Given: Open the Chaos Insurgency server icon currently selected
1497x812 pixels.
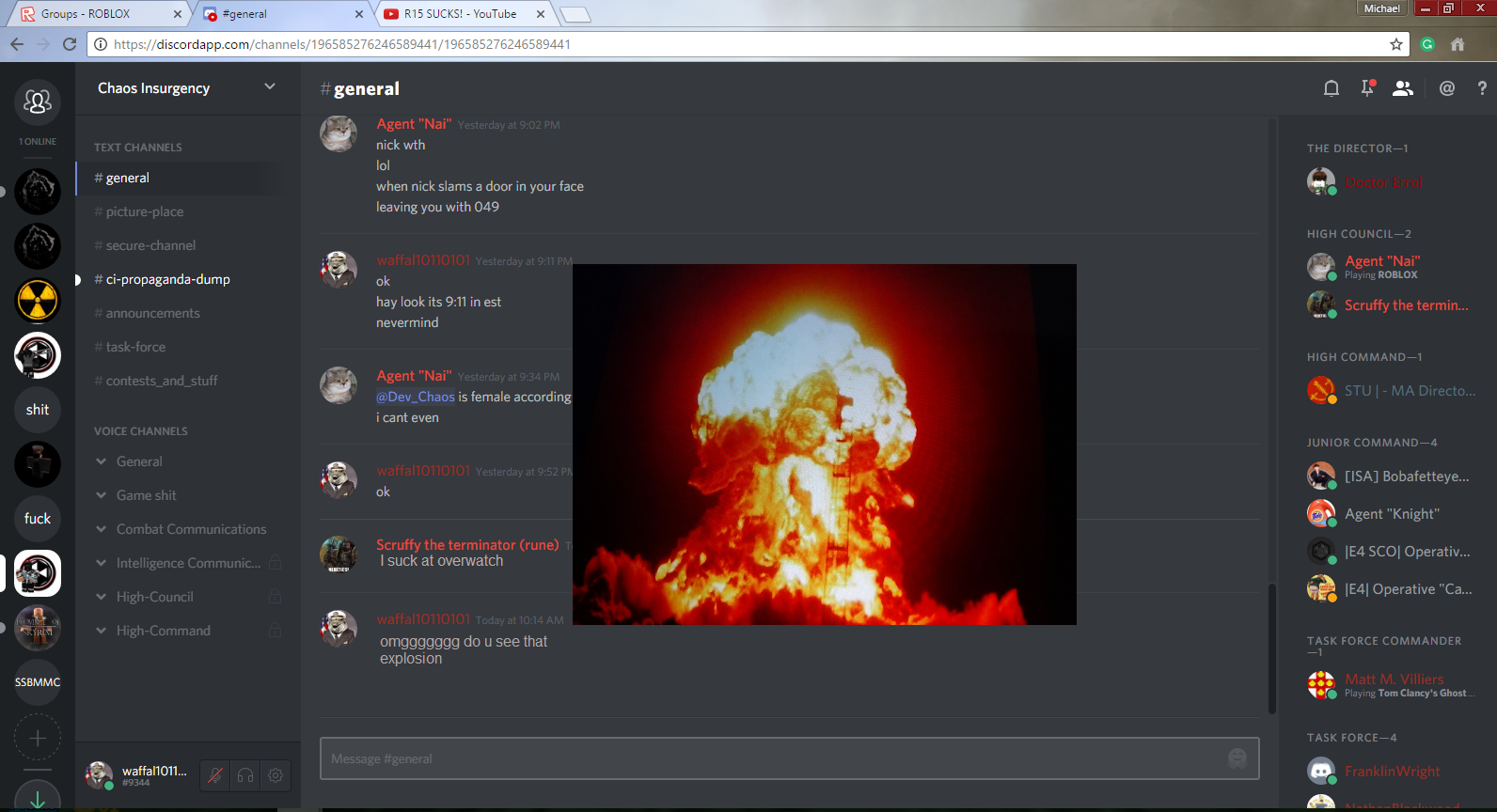Looking at the screenshot, I should 38,573.
